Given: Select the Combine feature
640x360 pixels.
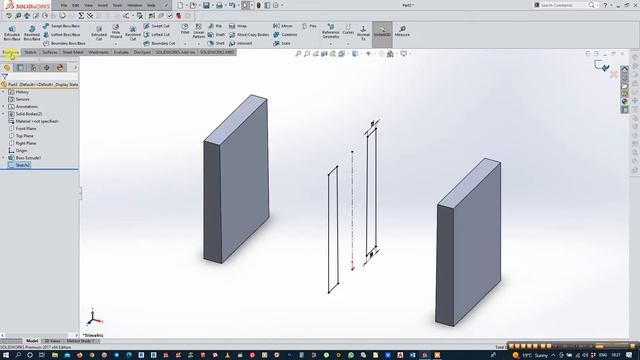Looking at the screenshot, I should 285,35.
